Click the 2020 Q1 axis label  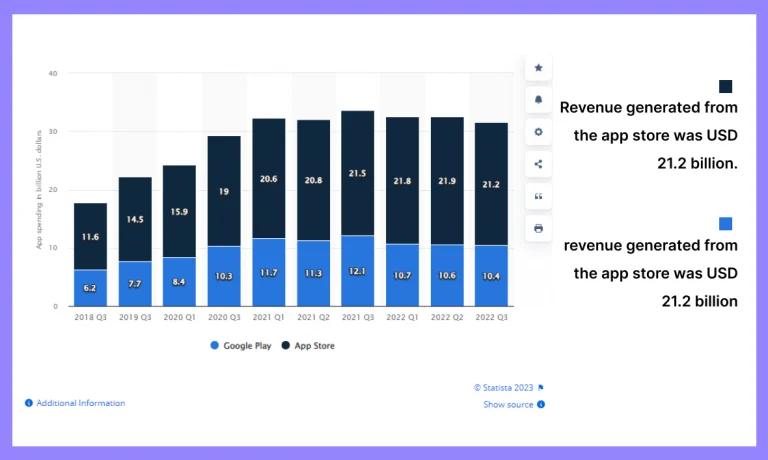click(179, 317)
